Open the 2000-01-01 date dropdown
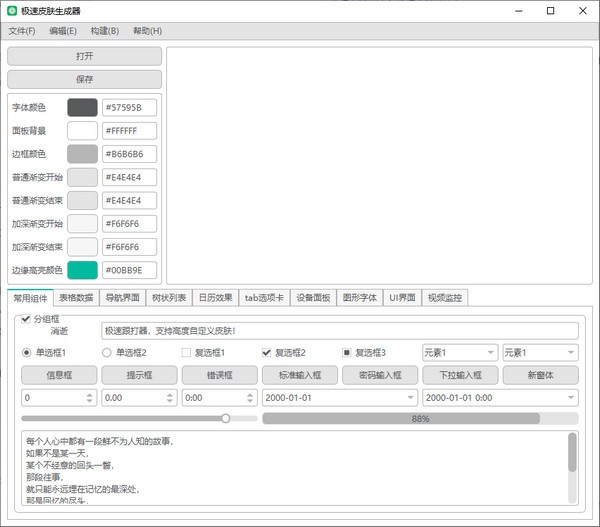This screenshot has height=527, width=600. point(410,398)
